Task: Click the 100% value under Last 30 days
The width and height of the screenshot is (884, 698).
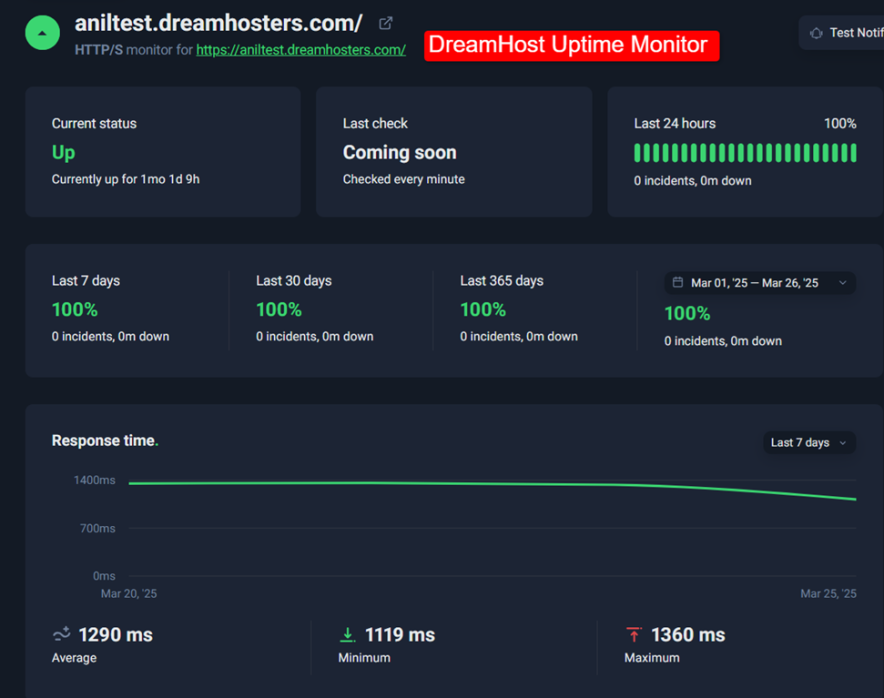Action: [279, 310]
